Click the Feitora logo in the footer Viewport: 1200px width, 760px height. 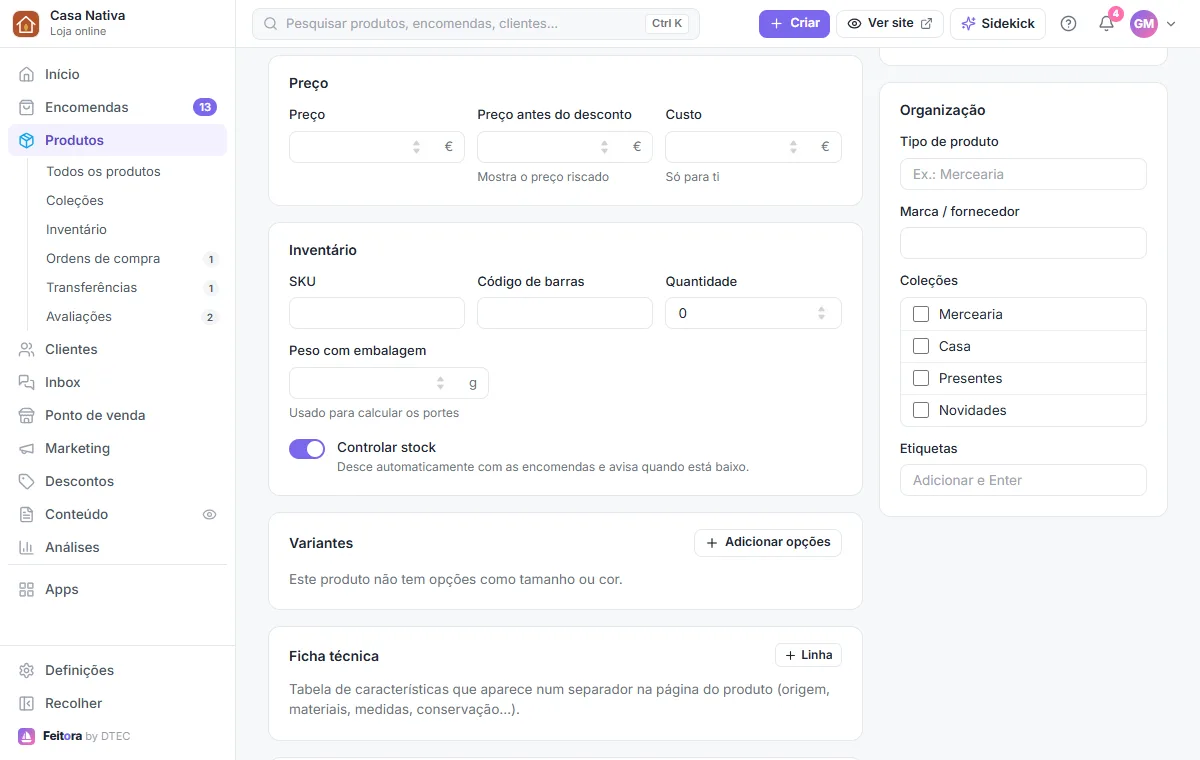[26, 736]
